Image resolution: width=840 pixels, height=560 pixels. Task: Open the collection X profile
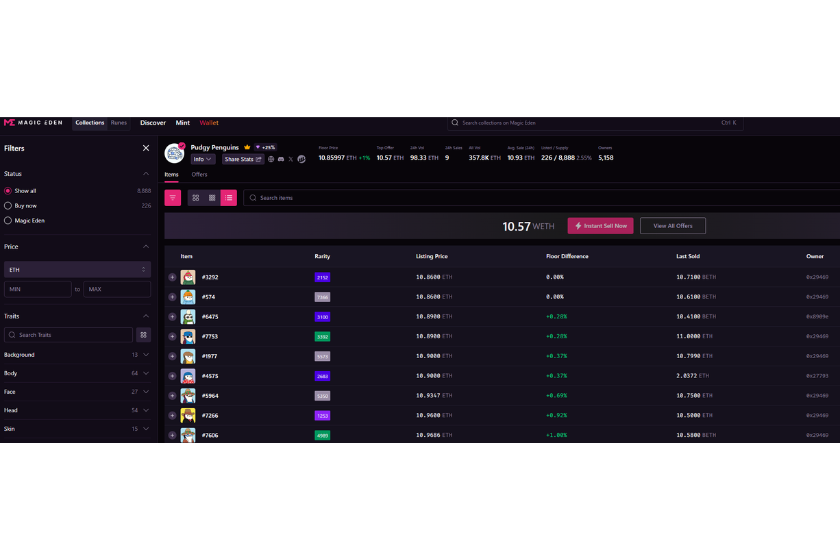pos(291,159)
